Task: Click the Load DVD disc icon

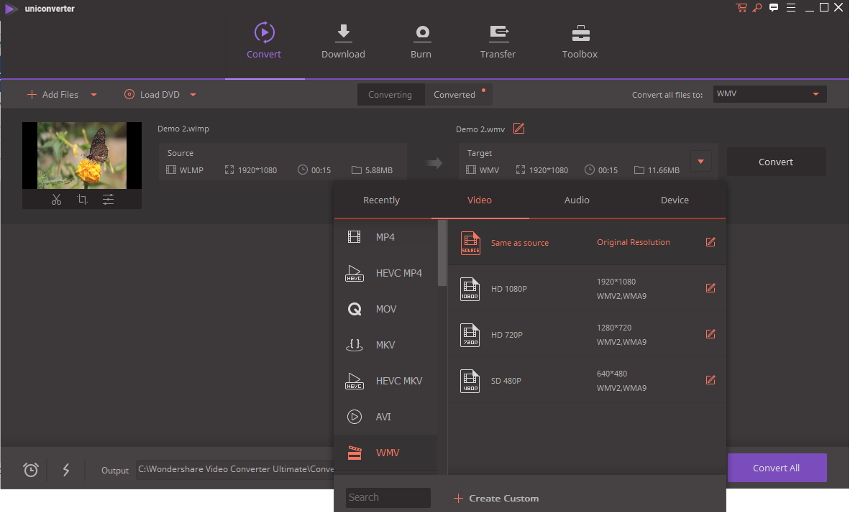Action: 129,94
